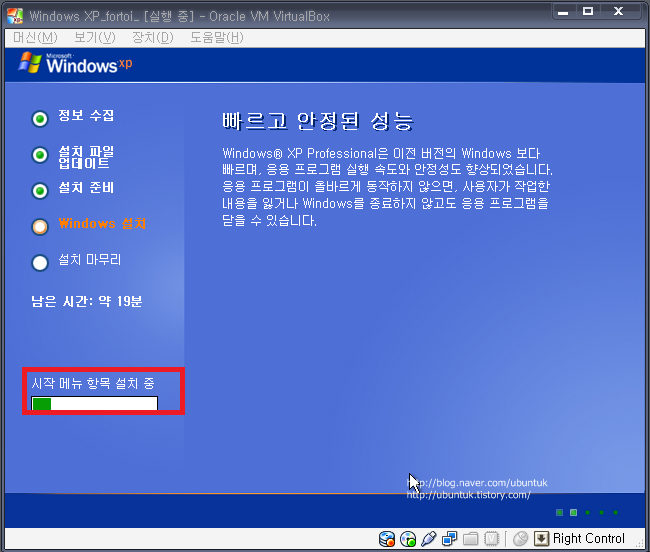Click the shared folders status icon

[471, 539]
